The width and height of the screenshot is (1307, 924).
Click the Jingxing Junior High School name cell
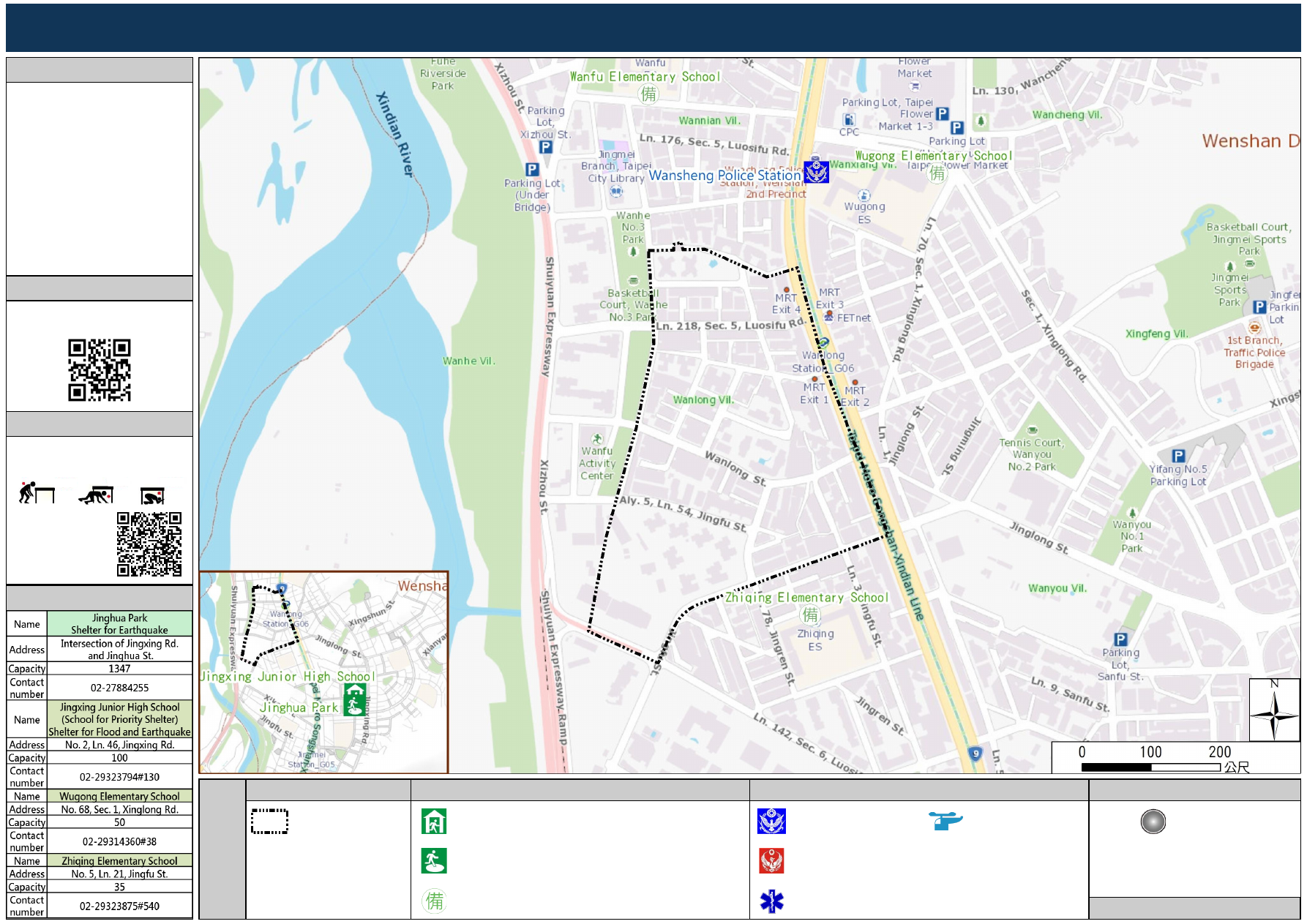coord(119,719)
